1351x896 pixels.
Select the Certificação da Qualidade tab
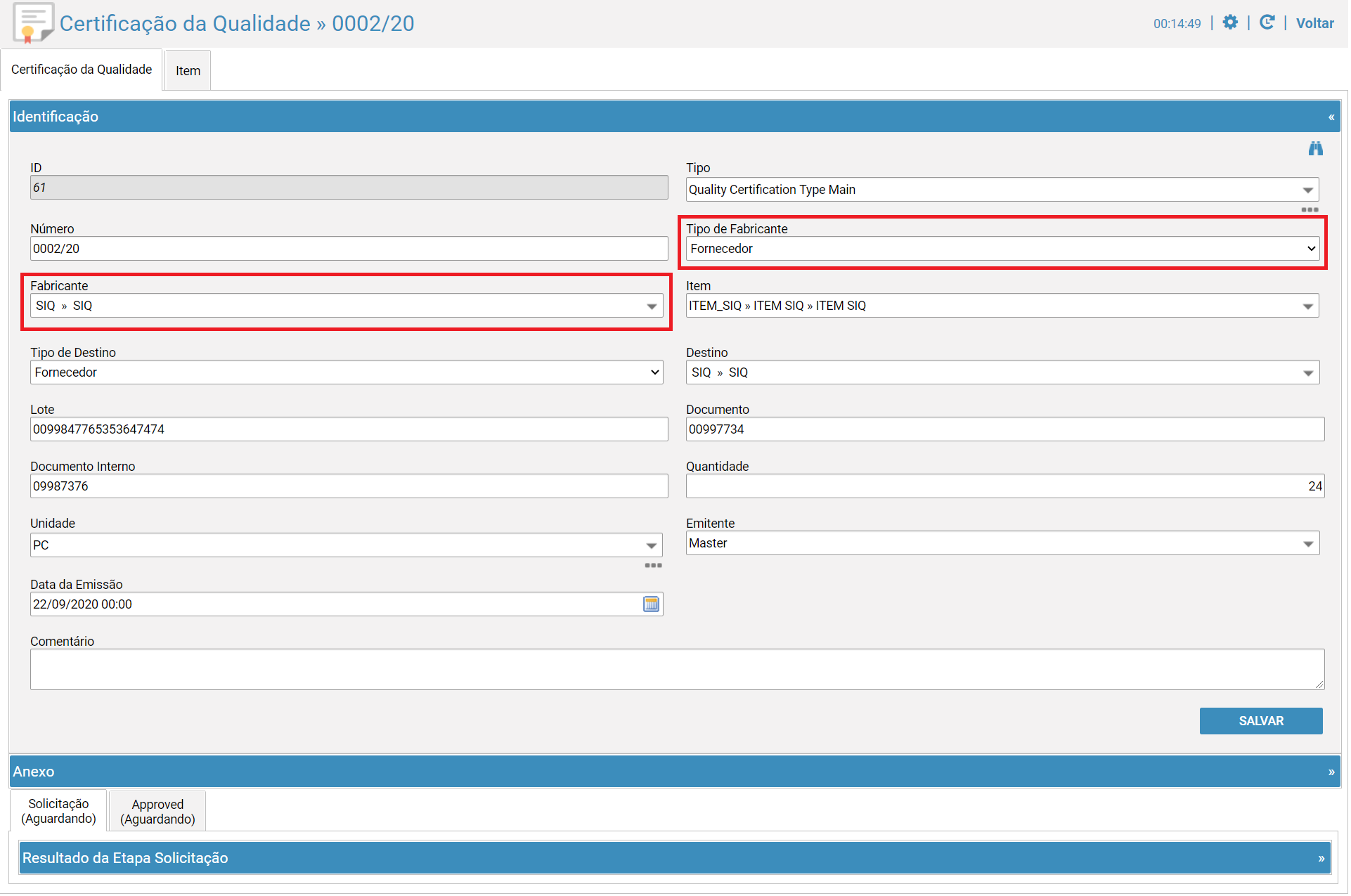(x=82, y=70)
